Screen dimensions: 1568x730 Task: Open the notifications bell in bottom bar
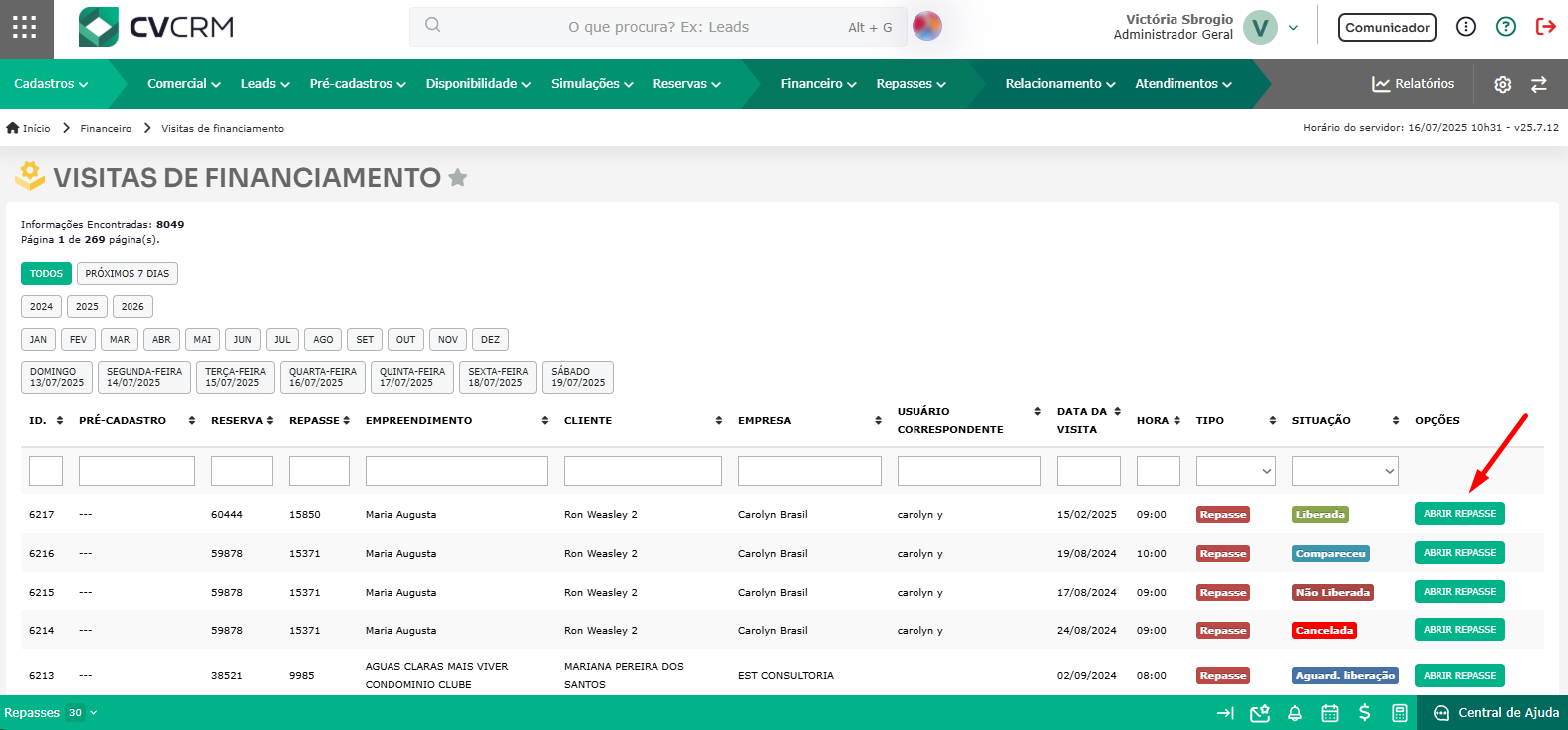1295,713
